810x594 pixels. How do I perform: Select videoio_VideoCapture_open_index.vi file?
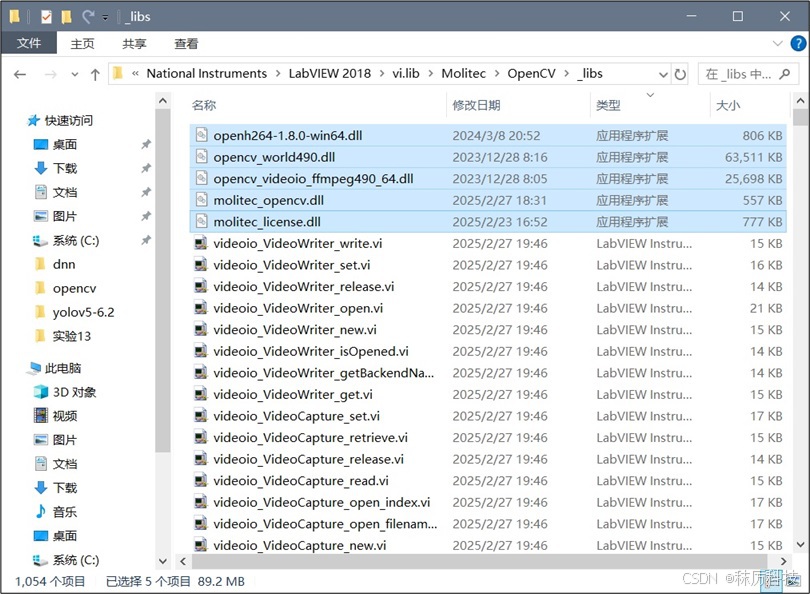(488, 503)
